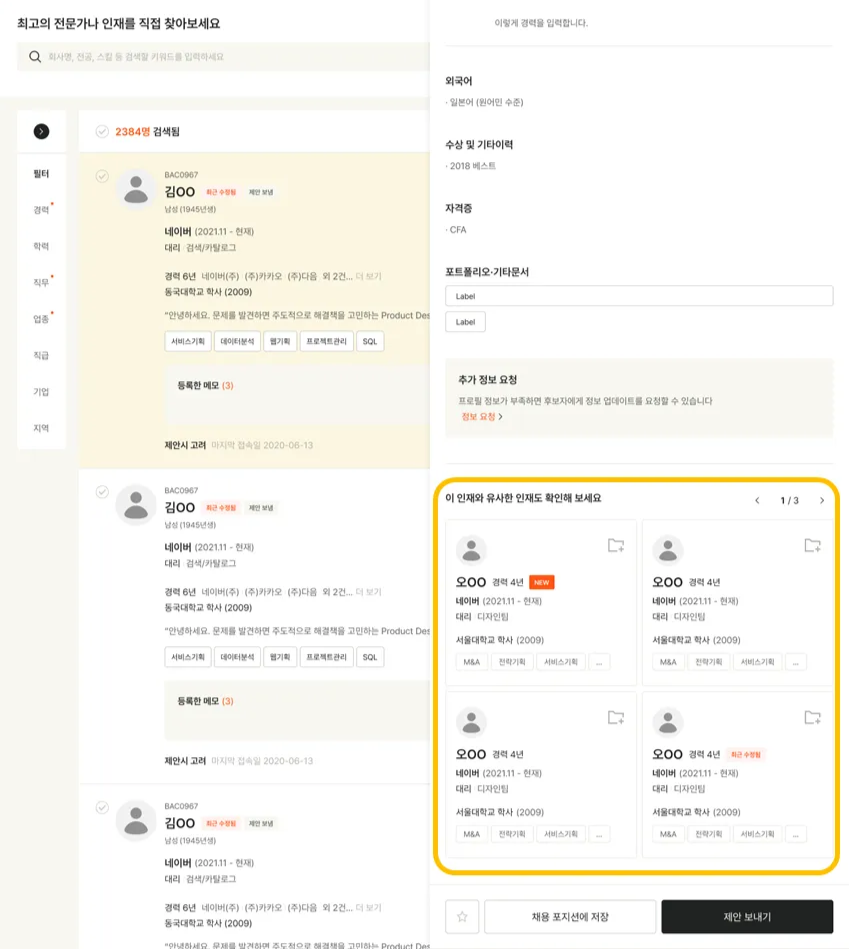Open the 업종 filter
Image resolution: width=849 pixels, height=949 pixels.
(41, 319)
